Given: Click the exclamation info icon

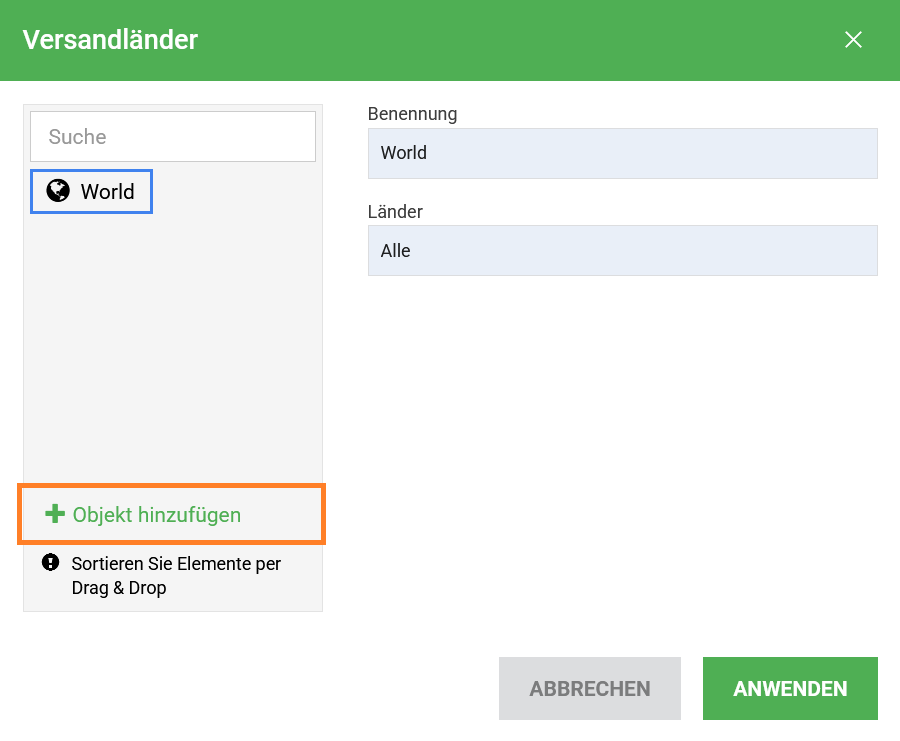Looking at the screenshot, I should [51, 563].
